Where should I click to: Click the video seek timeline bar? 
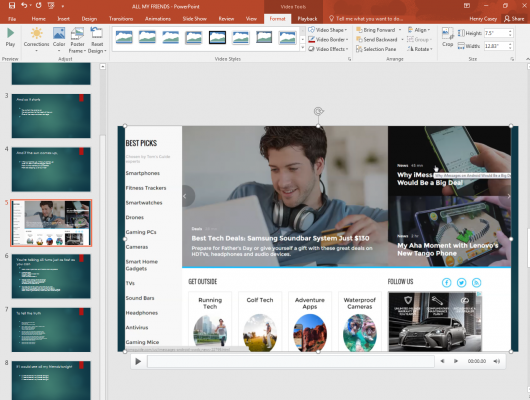coord(291,361)
